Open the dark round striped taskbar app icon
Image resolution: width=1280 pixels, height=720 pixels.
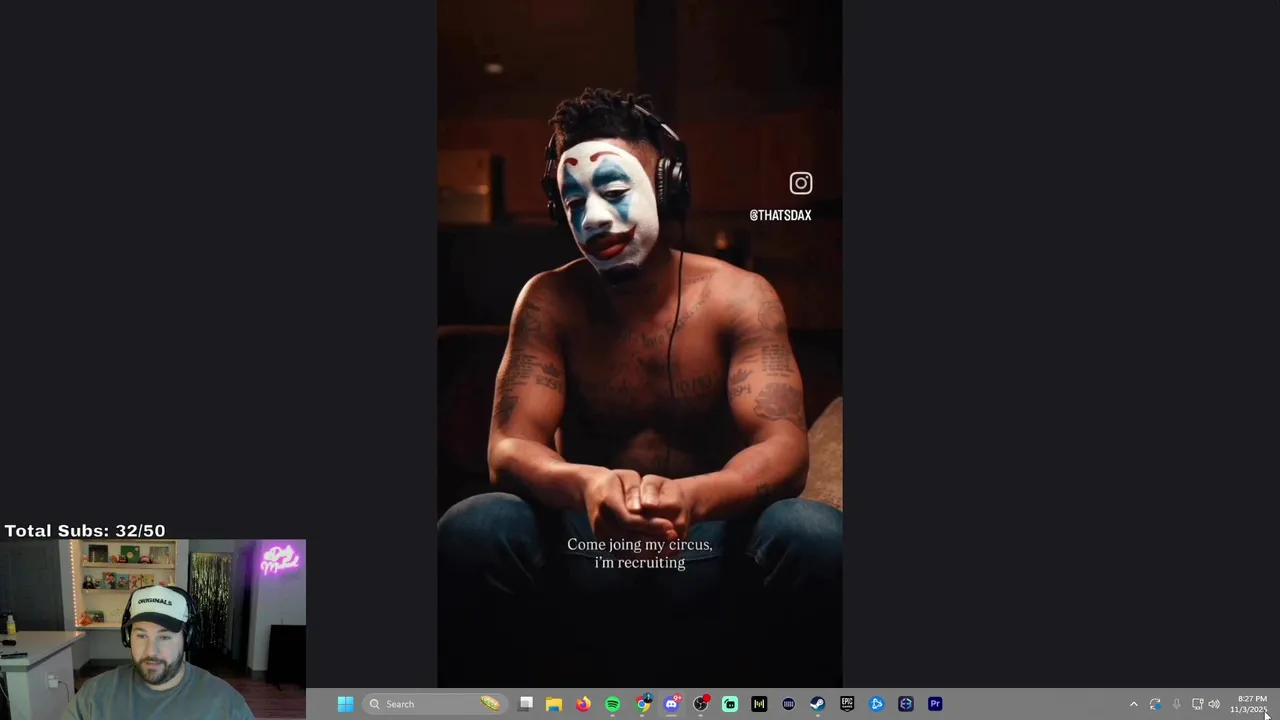[x=788, y=704]
